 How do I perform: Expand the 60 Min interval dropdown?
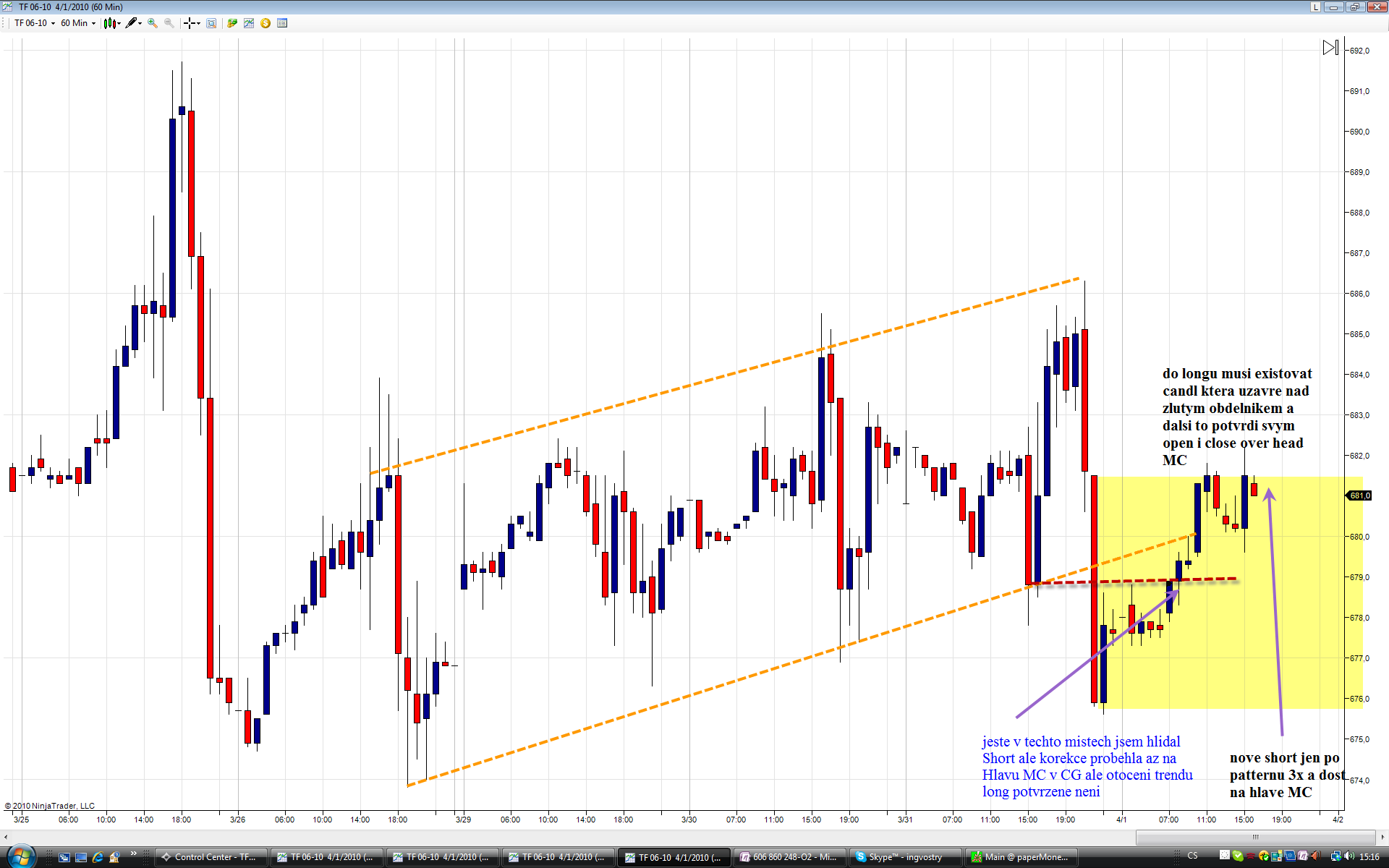[x=77, y=23]
